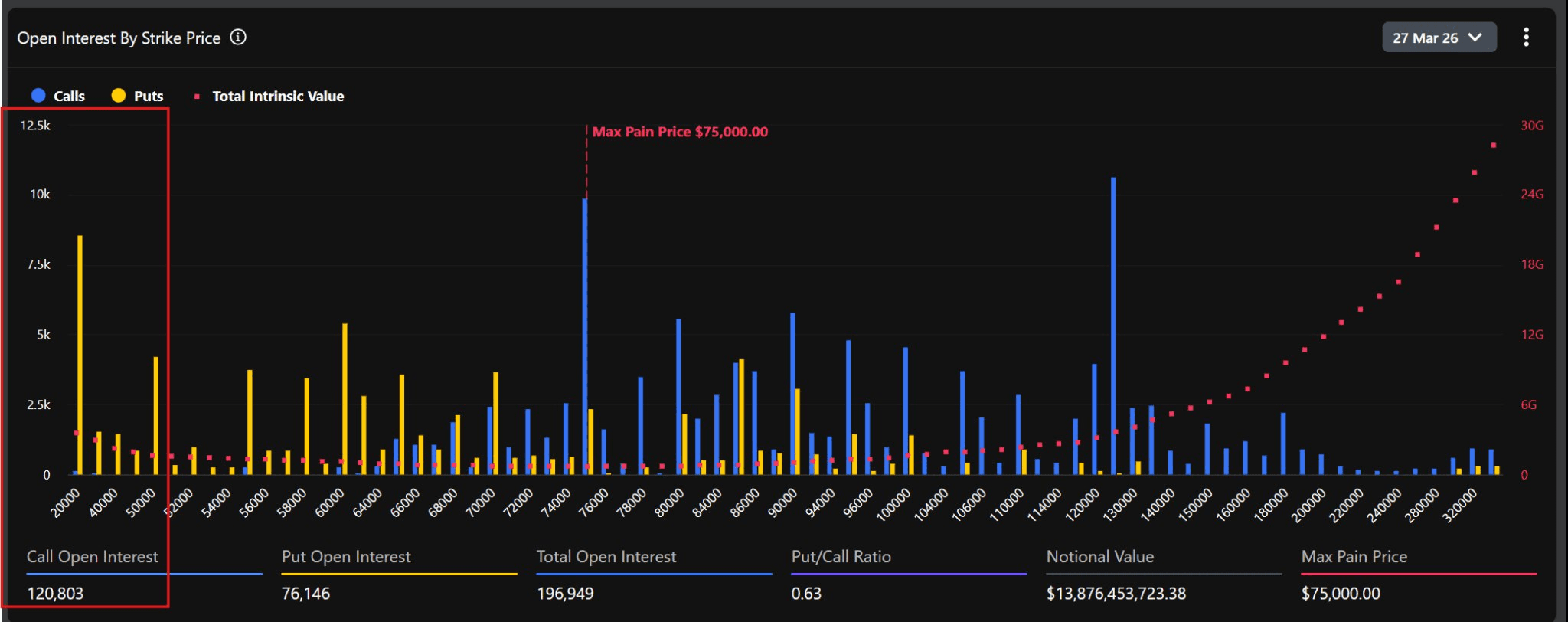Click the Open Interest By Strike Price title
1568x622 pixels.
click(x=119, y=38)
